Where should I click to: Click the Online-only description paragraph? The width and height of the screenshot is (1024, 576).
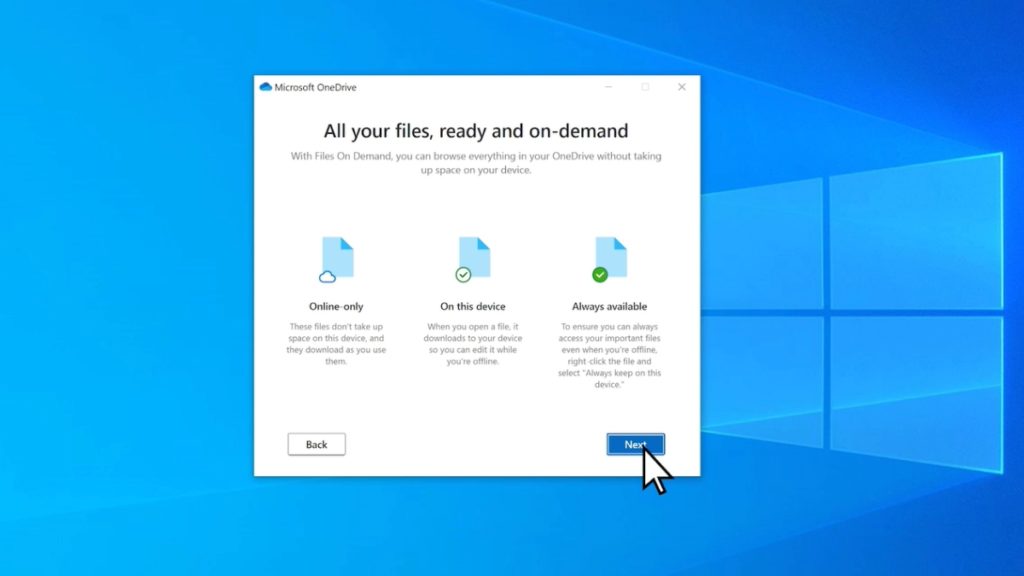click(336, 343)
